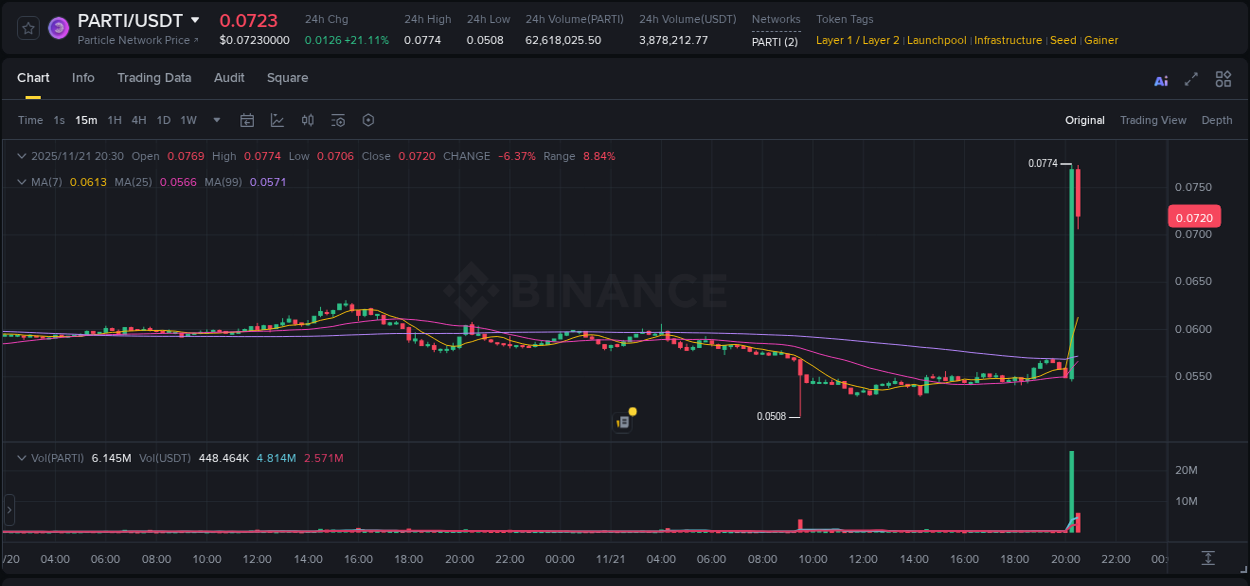Open the PARTI/USDT pair selector dropdown
This screenshot has height=586, width=1250.
tap(196, 20)
